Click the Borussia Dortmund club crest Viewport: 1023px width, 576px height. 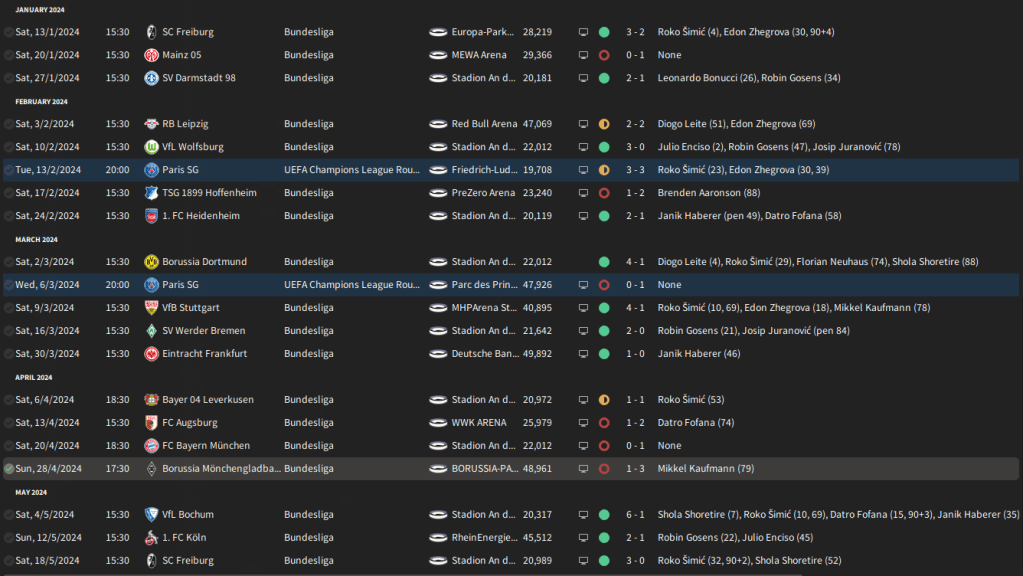[x=151, y=262]
